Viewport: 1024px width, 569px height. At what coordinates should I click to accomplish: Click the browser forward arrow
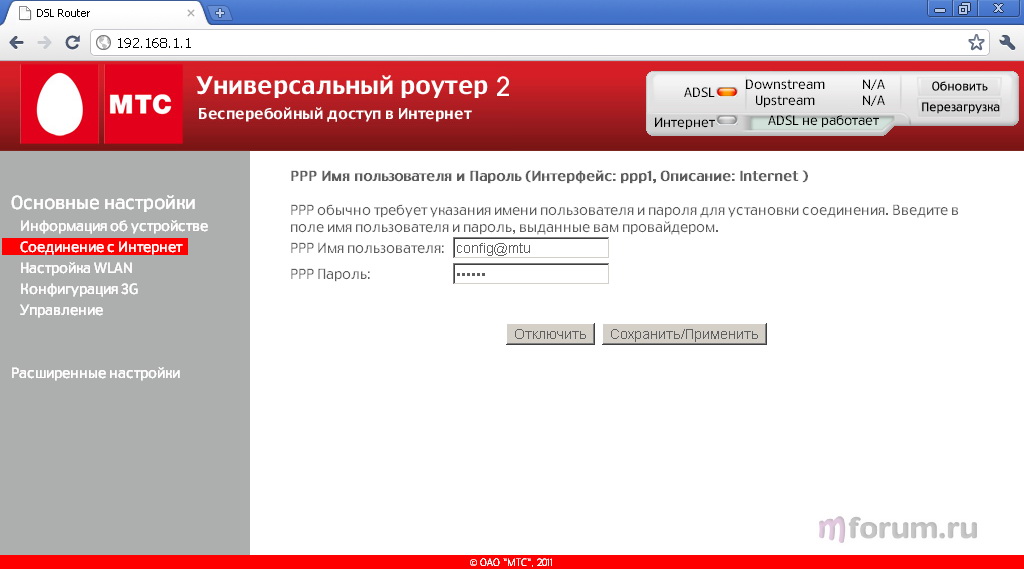click(x=44, y=43)
